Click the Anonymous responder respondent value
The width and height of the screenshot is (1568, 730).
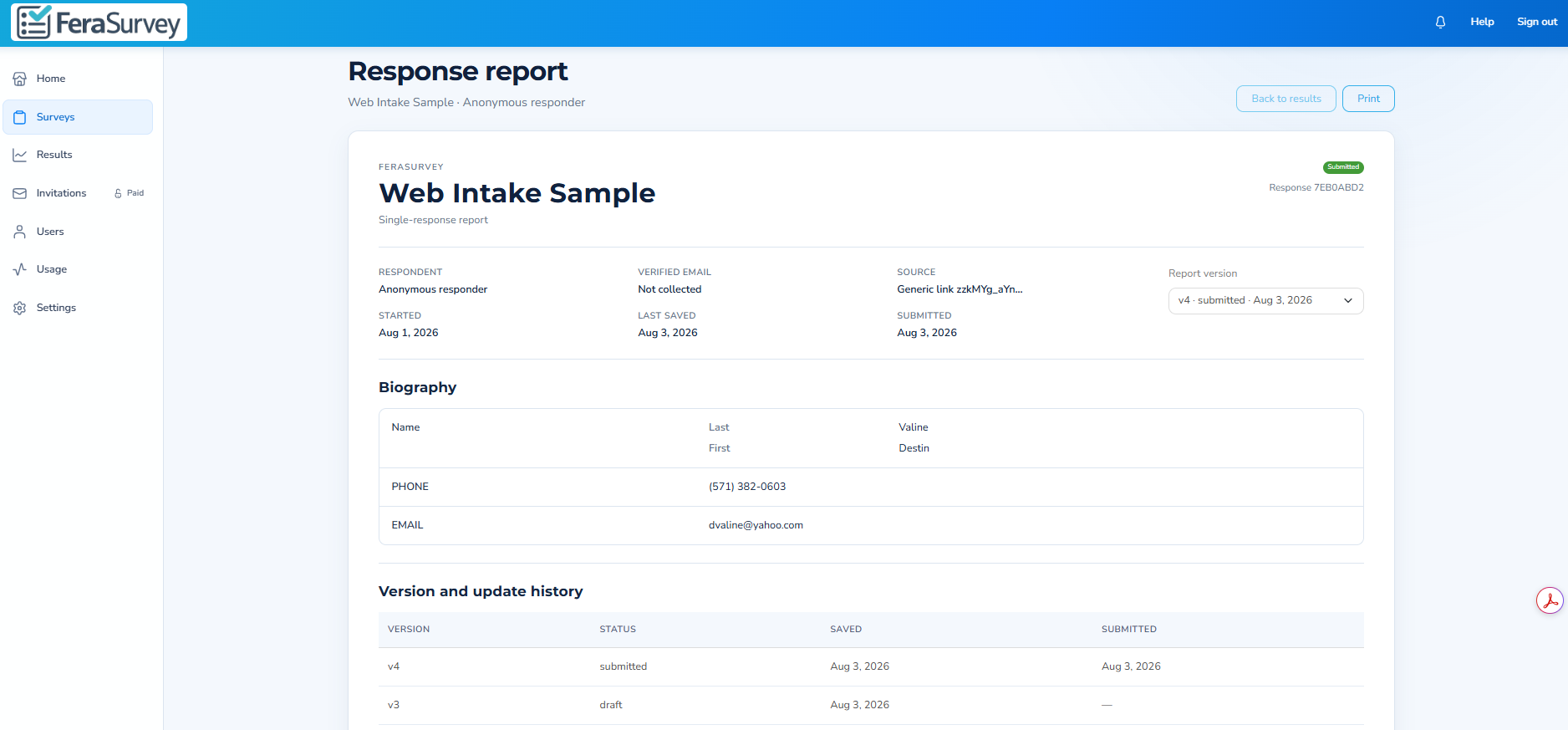[x=433, y=289]
